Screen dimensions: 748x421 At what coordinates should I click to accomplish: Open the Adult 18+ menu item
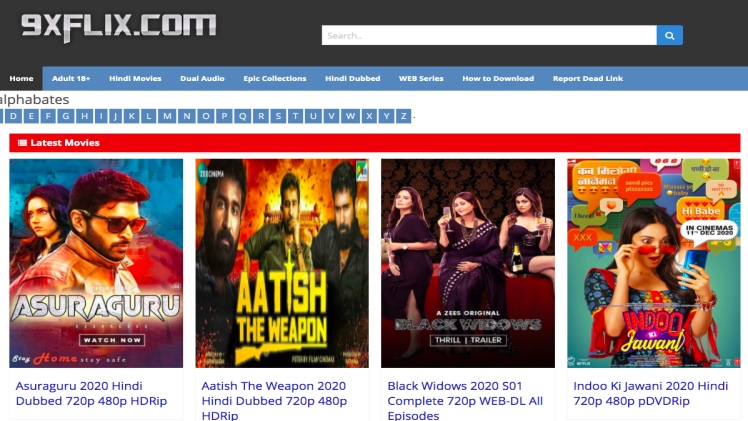click(71, 78)
